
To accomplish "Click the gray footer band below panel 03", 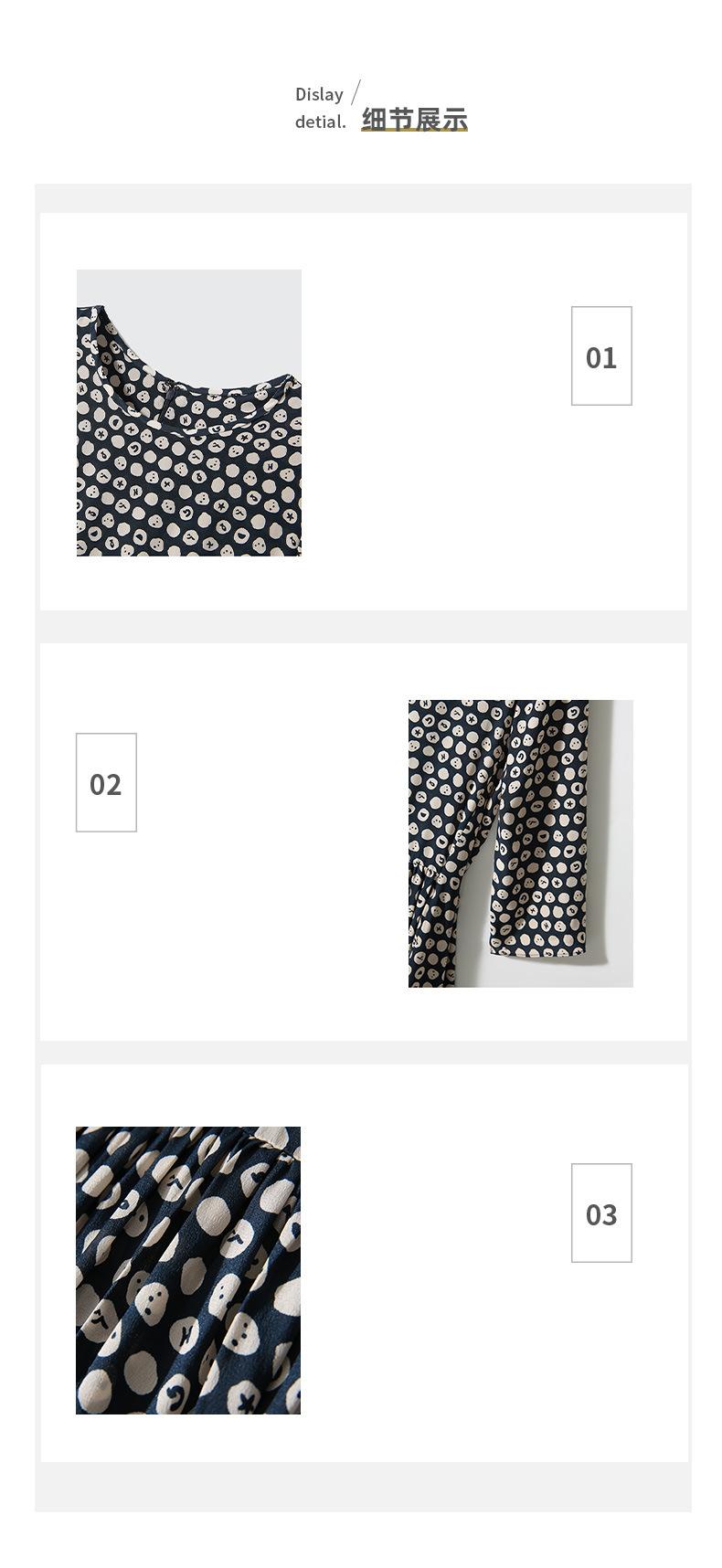I will pos(363,1487).
